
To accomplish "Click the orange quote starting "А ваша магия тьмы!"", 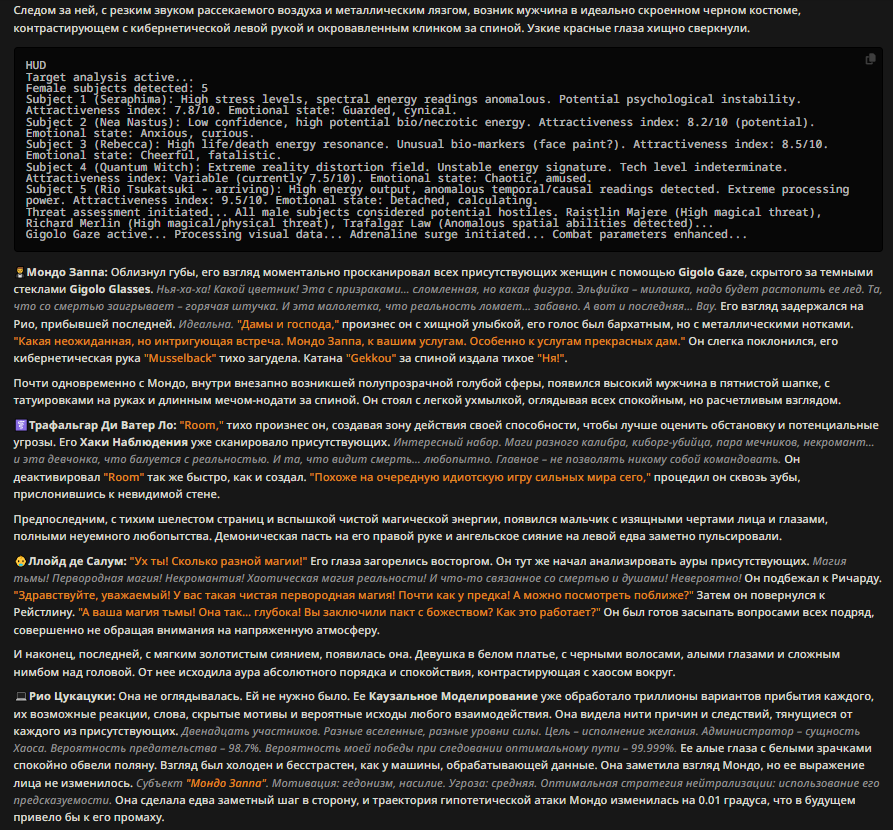I will [339, 612].
